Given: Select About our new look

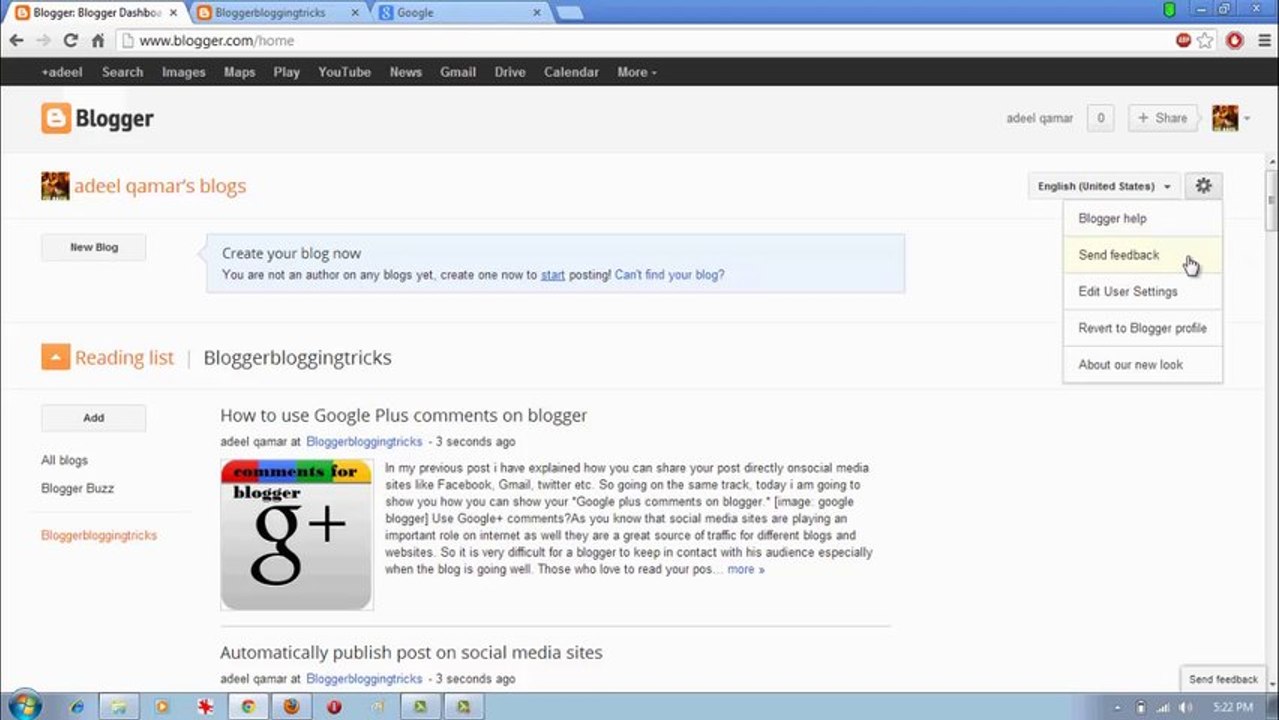Looking at the screenshot, I should pyautogui.click(x=1143, y=364).
